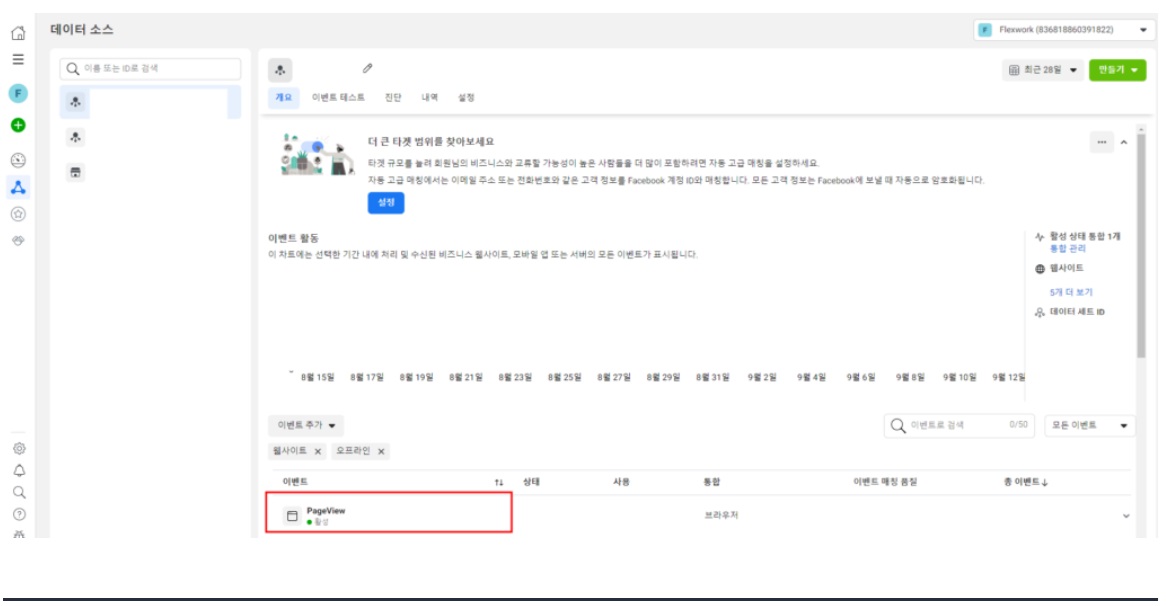Click the 9월 12일 chart date label
This screenshot has width=1166, height=606.
pyautogui.click(x=1008, y=378)
